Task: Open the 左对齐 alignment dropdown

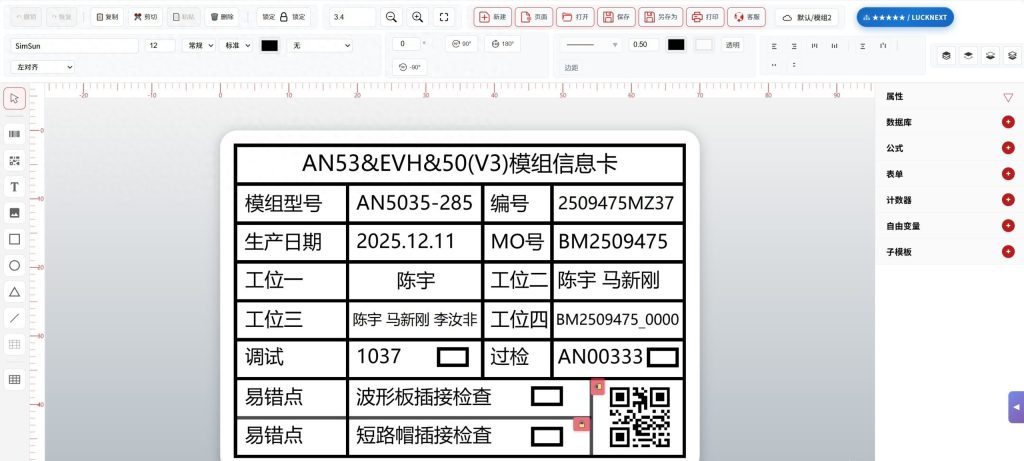Action: [x=42, y=67]
